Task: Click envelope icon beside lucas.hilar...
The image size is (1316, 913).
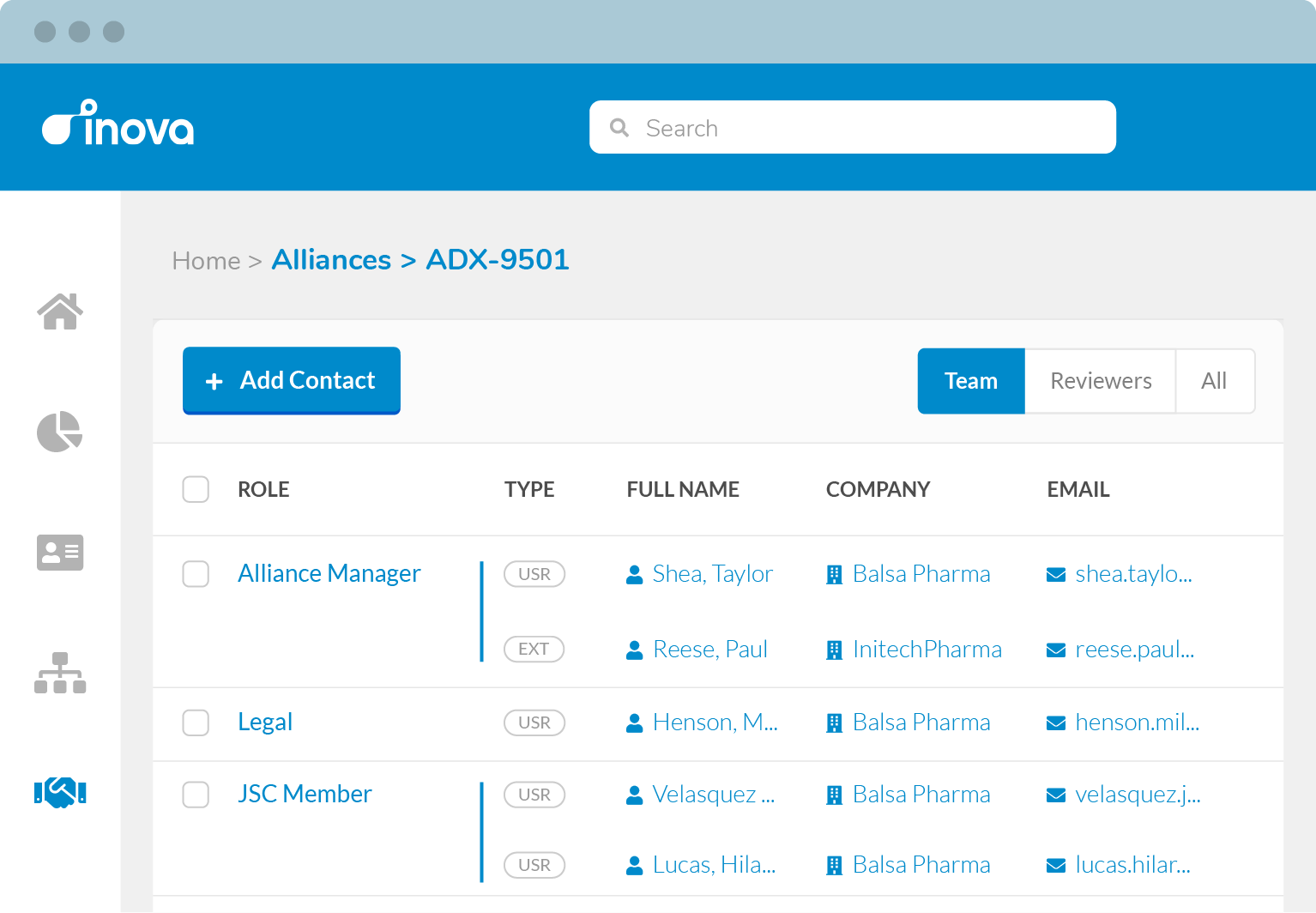Action: point(1056,866)
